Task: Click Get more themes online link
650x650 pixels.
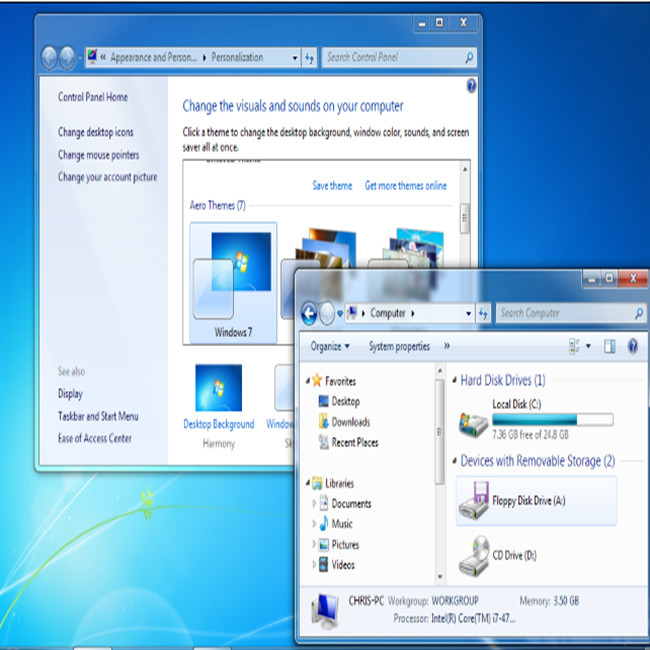Action: pos(405,185)
